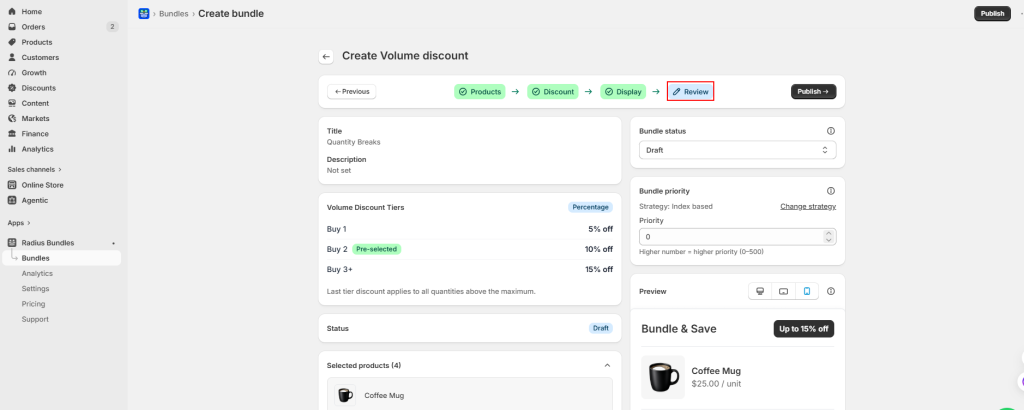Click the Orders count badge 2
The height and width of the screenshot is (410, 1024).
pyautogui.click(x=112, y=27)
